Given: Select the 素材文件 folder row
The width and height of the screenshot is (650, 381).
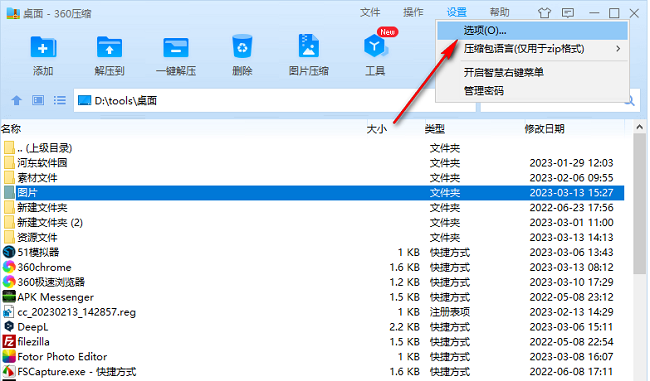Looking at the screenshot, I should point(313,177).
